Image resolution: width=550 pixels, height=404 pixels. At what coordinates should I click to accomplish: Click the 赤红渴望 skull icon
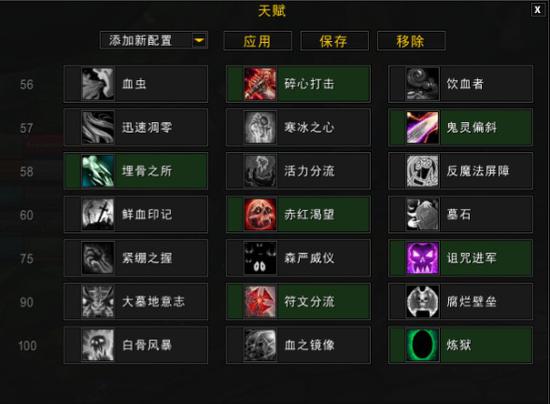[x=260, y=215]
